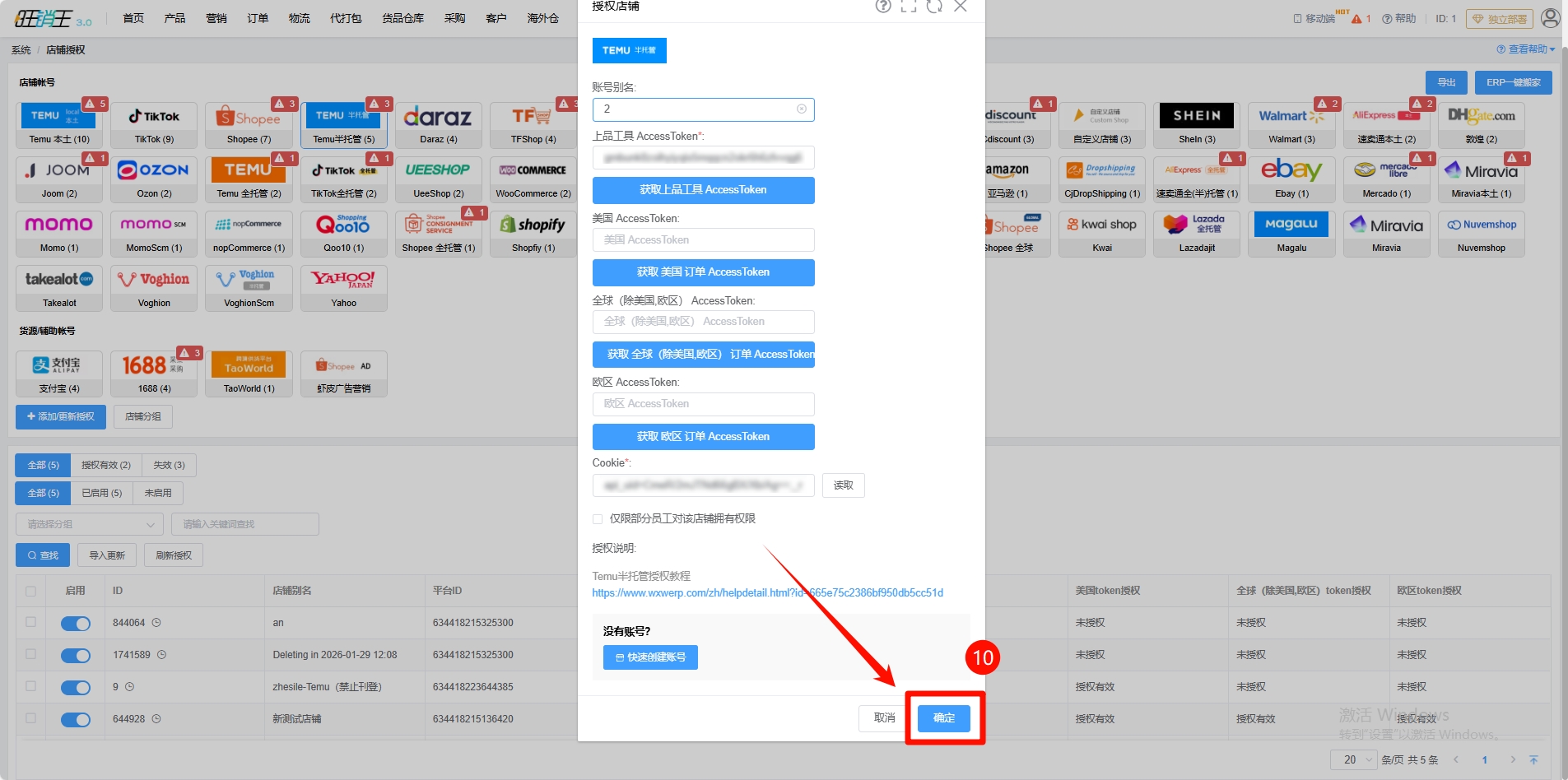Click the fullscreen icon in dialog header
The image size is (1568, 780).
point(909,7)
